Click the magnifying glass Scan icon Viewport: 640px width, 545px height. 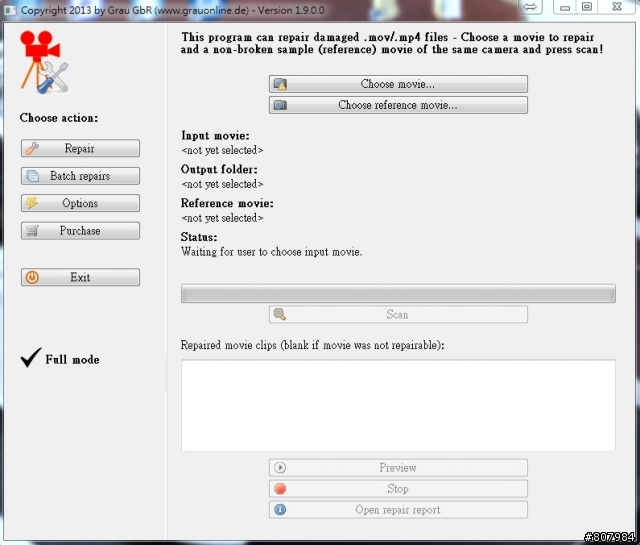coord(280,314)
